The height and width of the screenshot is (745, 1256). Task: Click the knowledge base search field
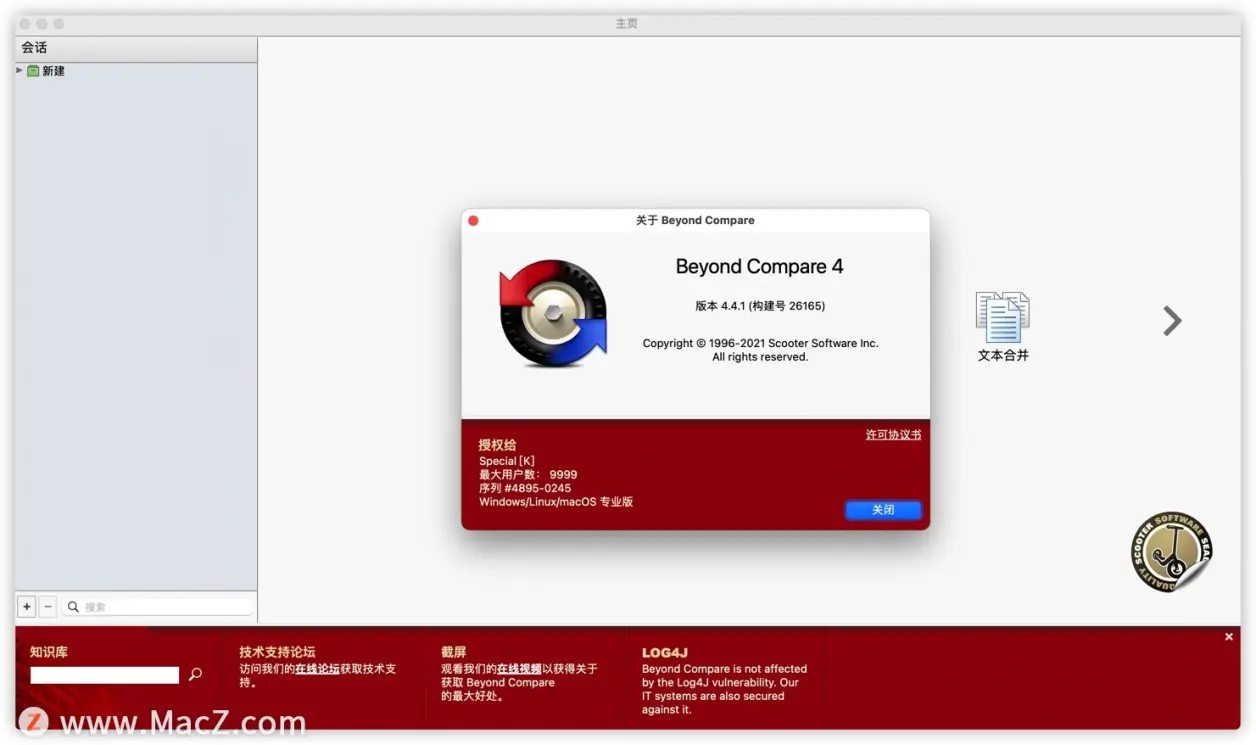[104, 675]
